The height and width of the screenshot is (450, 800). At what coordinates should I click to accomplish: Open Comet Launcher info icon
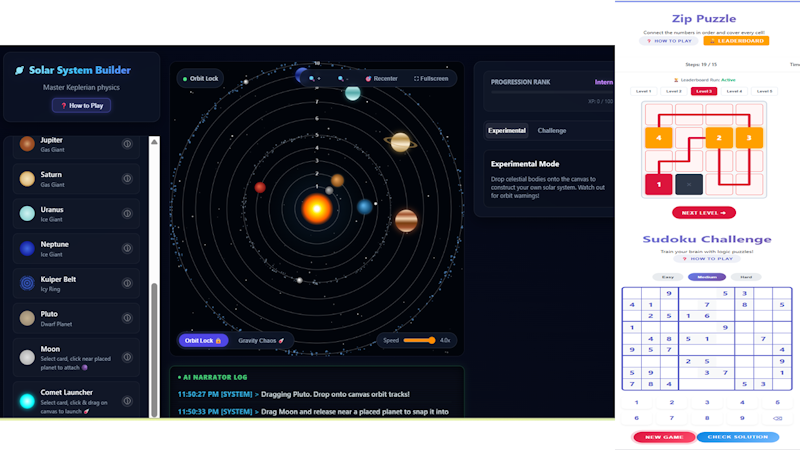point(127,401)
